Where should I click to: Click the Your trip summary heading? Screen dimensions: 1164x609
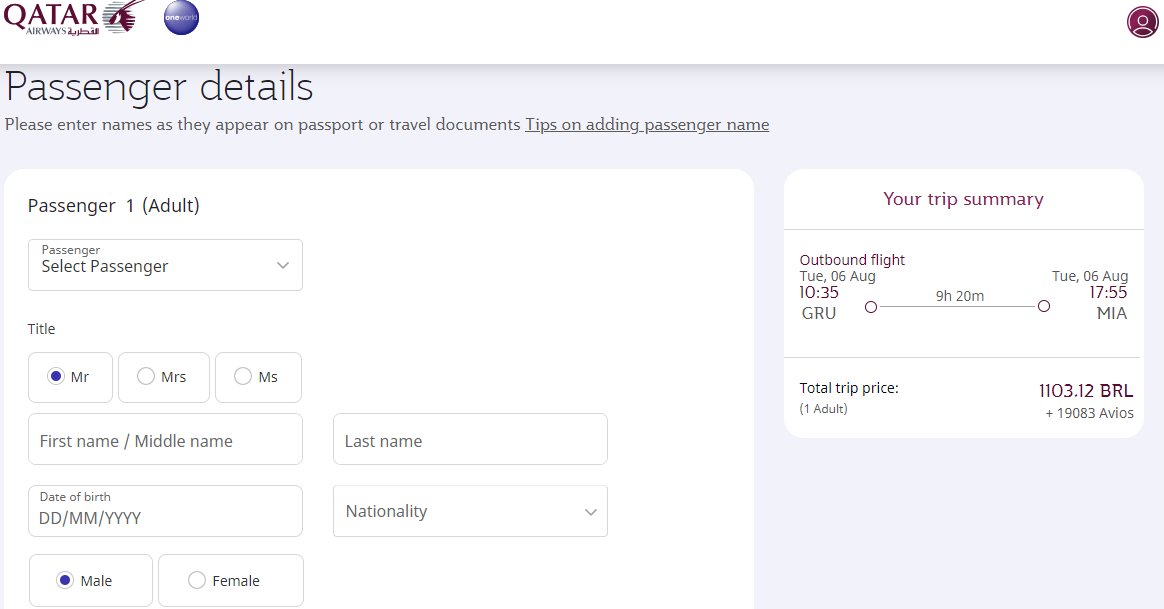coord(964,199)
